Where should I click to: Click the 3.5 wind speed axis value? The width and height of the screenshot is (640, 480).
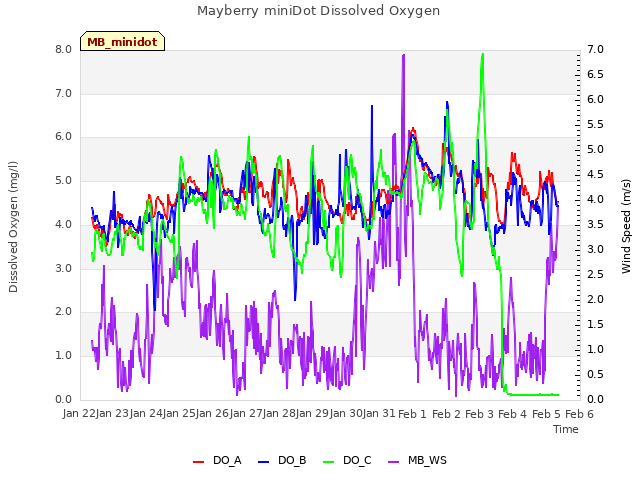click(x=595, y=225)
